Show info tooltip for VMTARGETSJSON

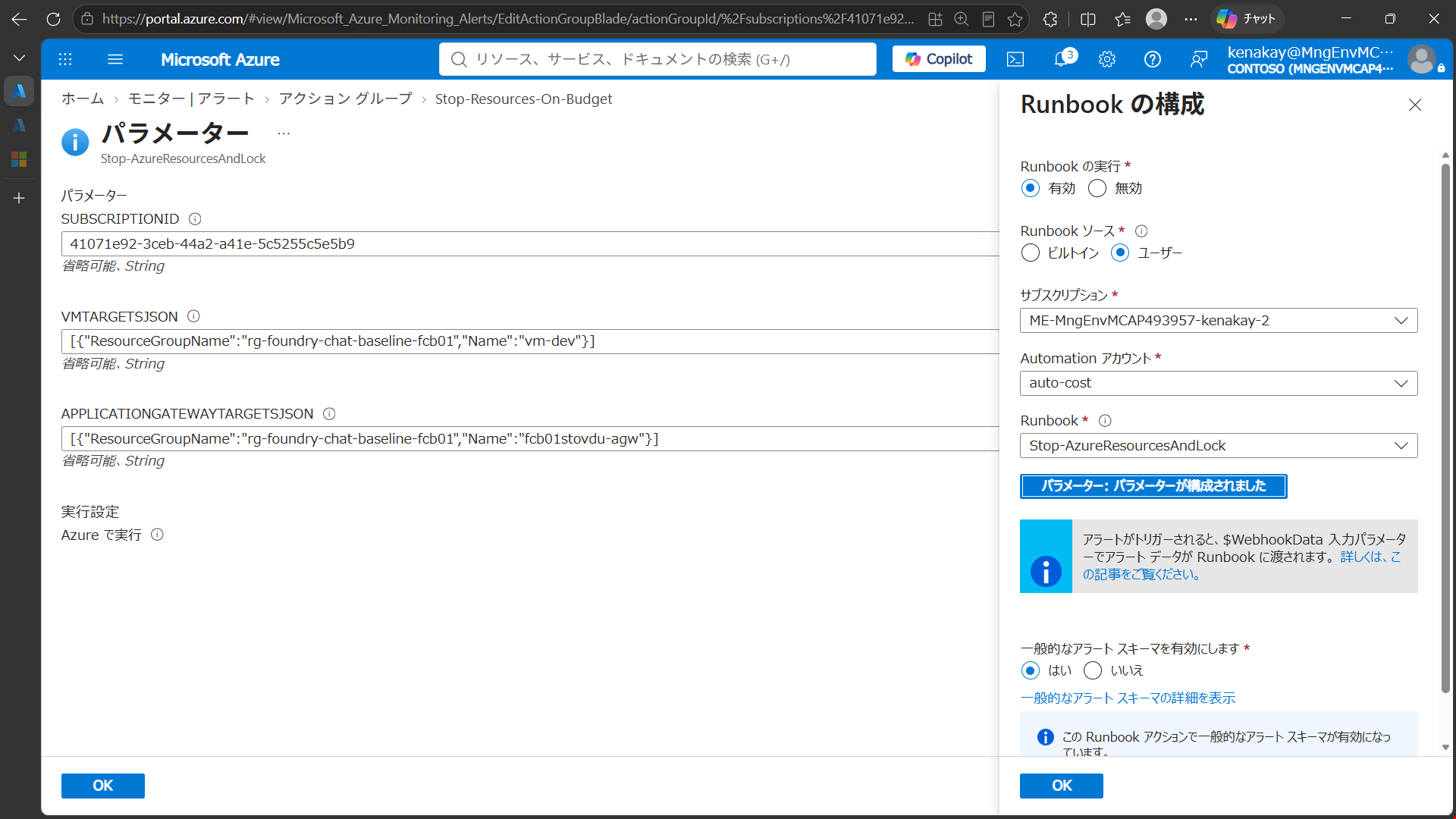[x=193, y=316]
